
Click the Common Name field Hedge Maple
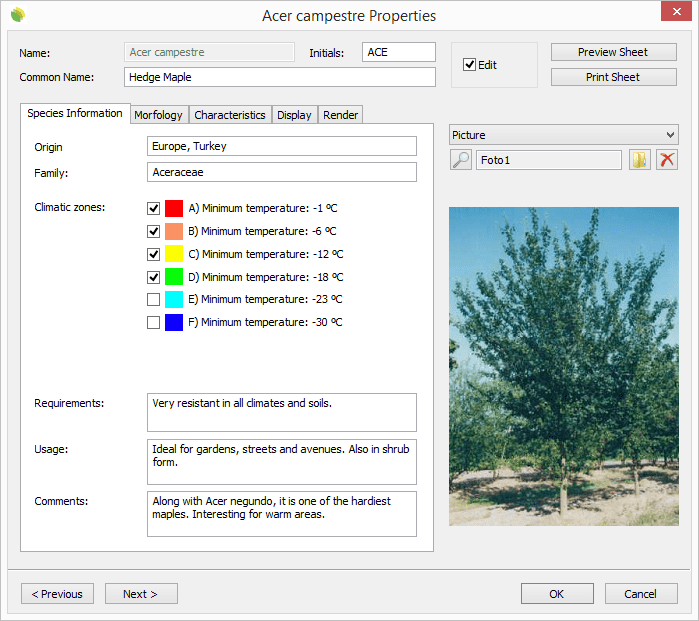(280, 77)
